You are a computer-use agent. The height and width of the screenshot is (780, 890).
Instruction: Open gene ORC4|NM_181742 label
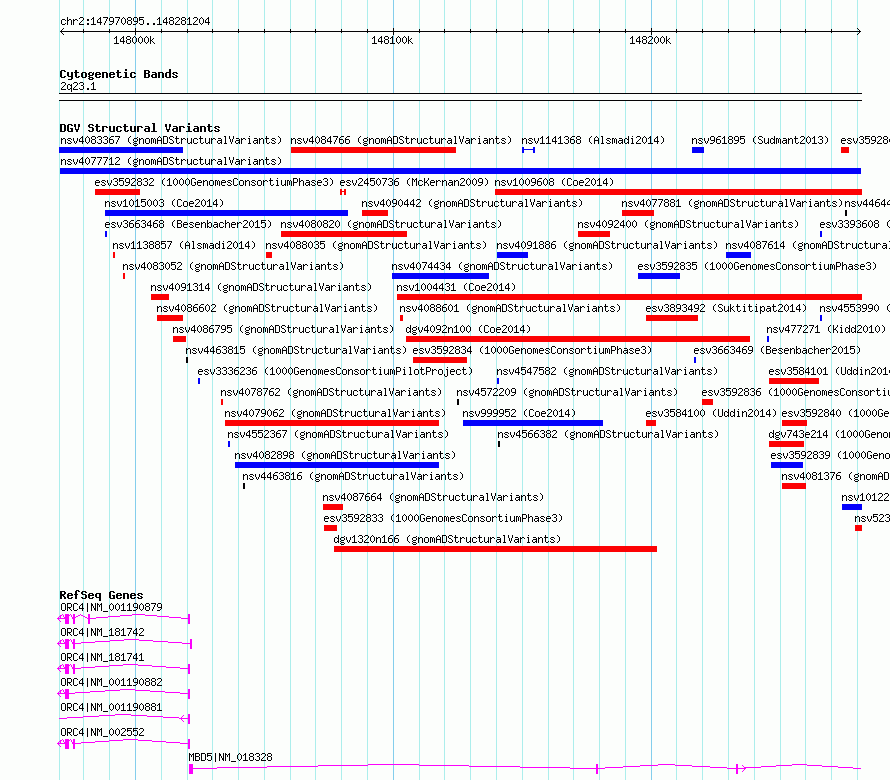102,632
